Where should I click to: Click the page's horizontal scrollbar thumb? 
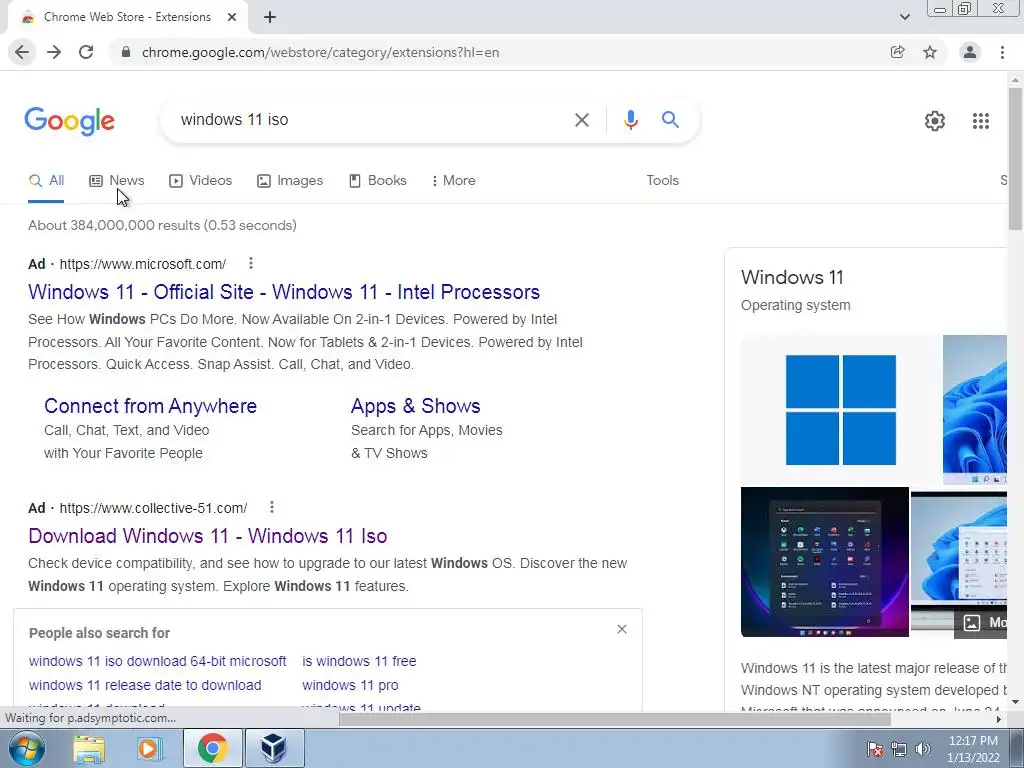pyautogui.click(x=615, y=719)
